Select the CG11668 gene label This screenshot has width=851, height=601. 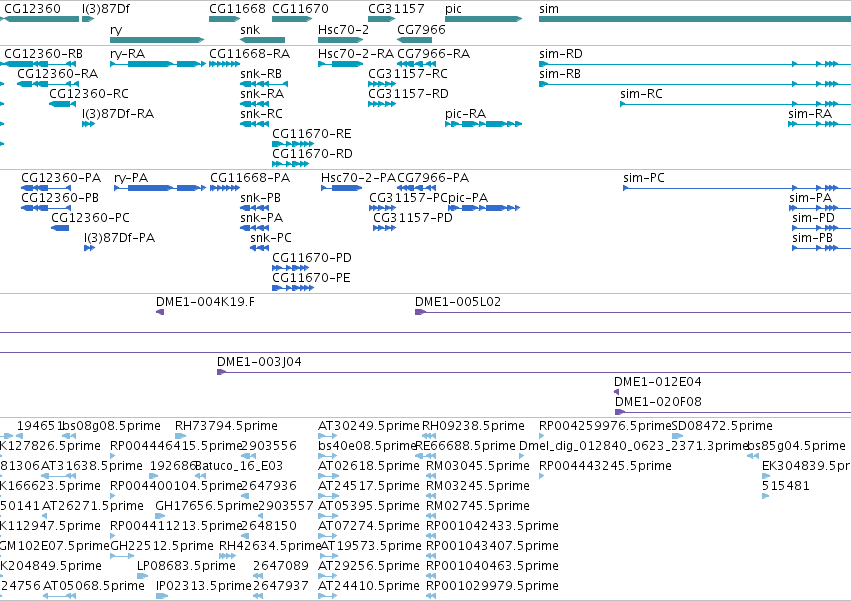click(x=237, y=9)
